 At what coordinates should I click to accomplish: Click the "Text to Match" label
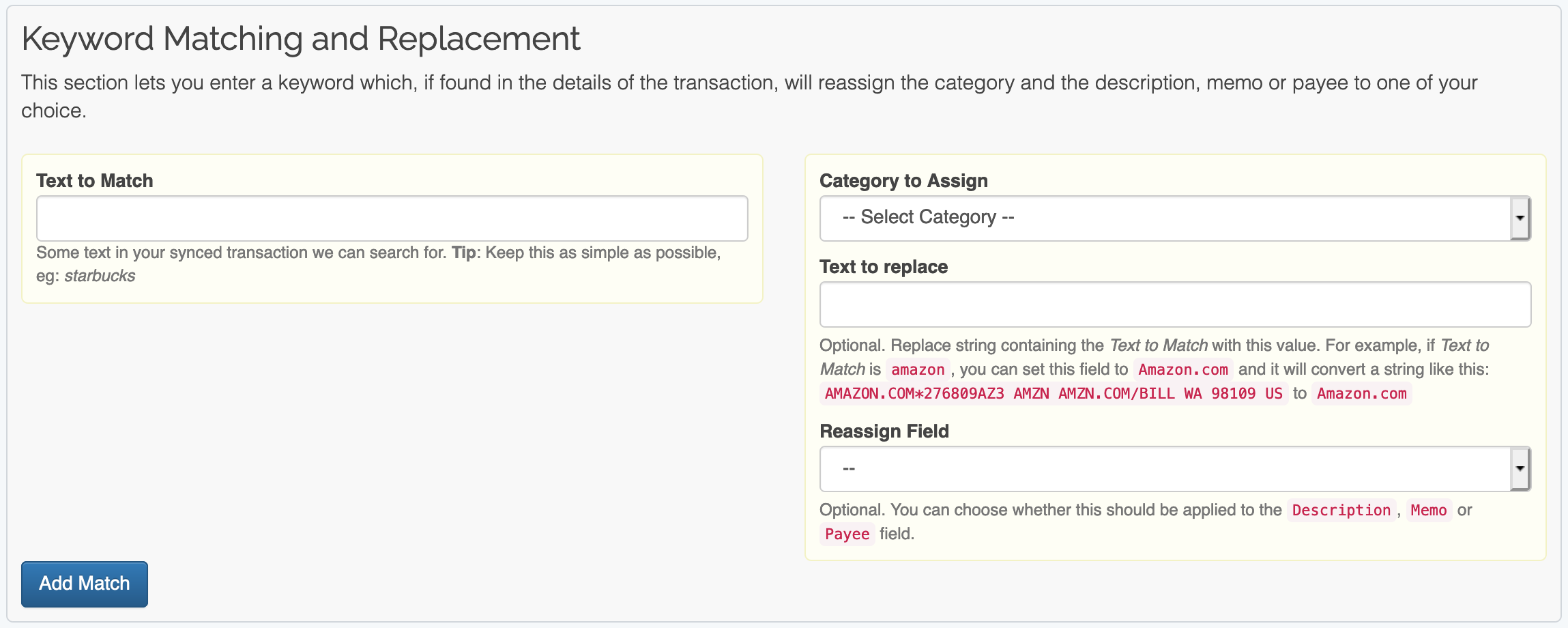pyautogui.click(x=94, y=181)
